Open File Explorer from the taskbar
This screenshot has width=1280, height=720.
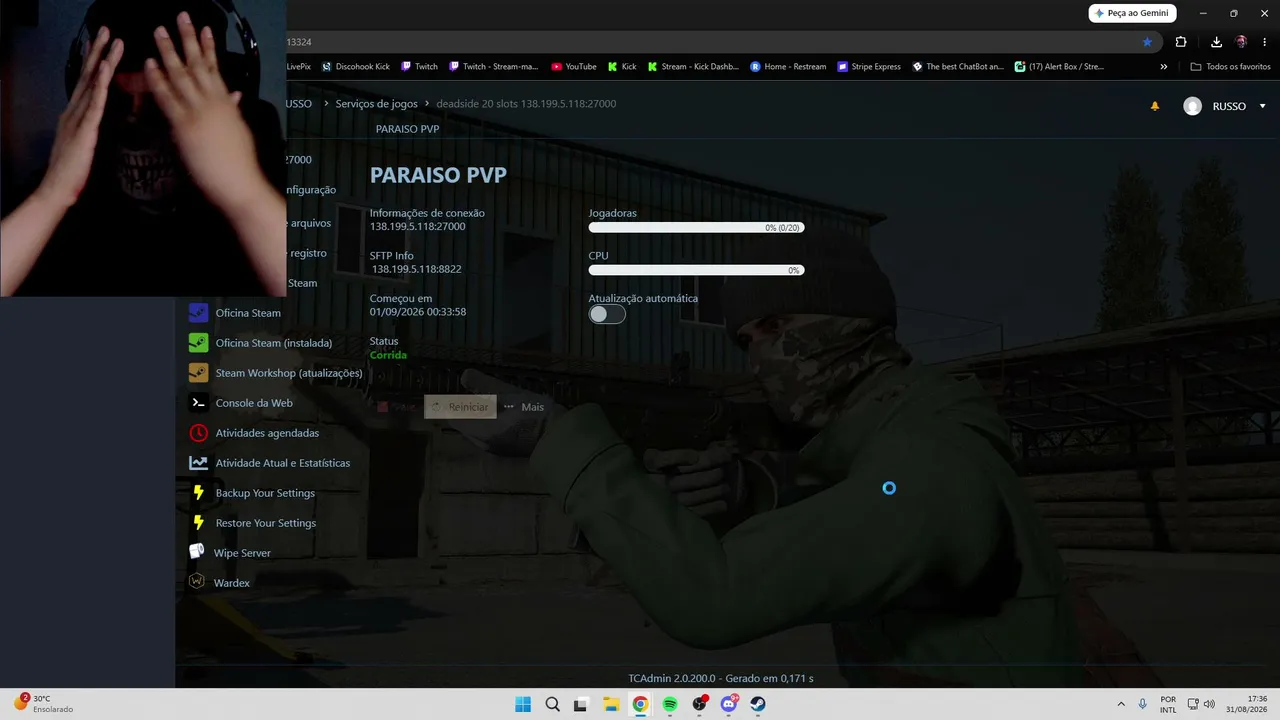[611, 704]
